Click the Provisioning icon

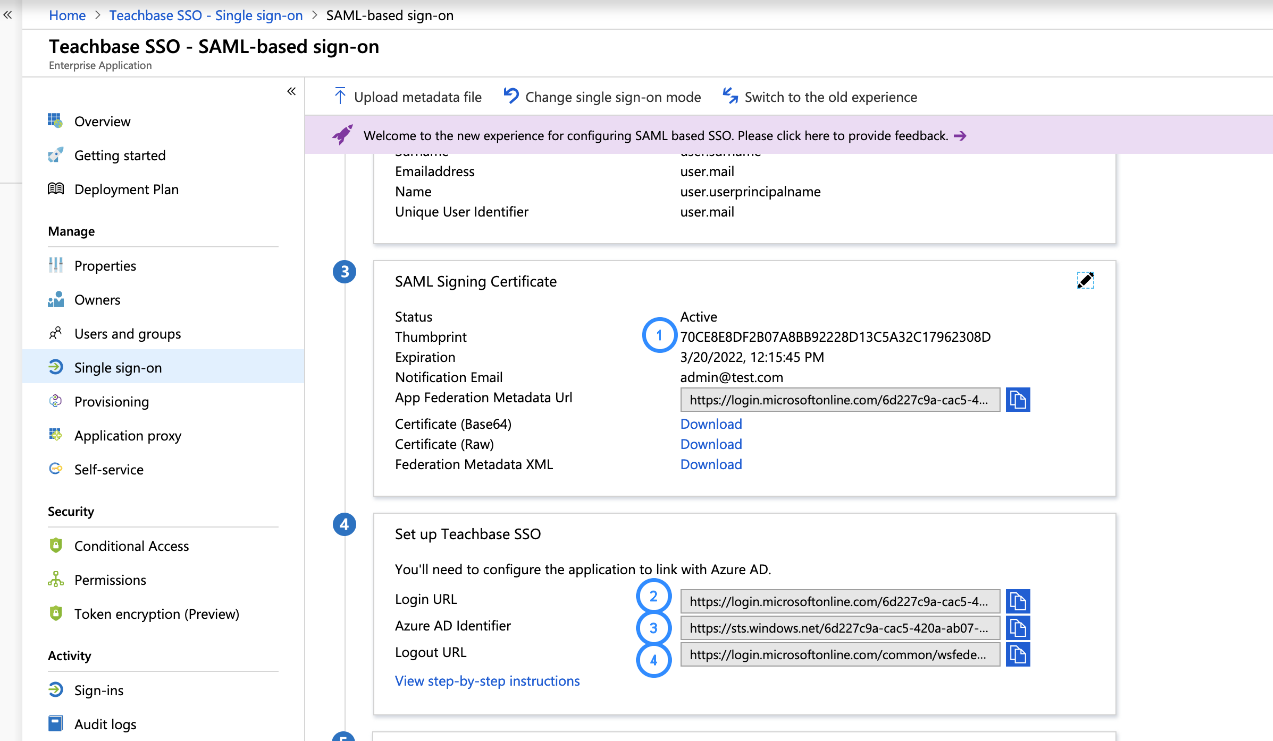(55, 402)
